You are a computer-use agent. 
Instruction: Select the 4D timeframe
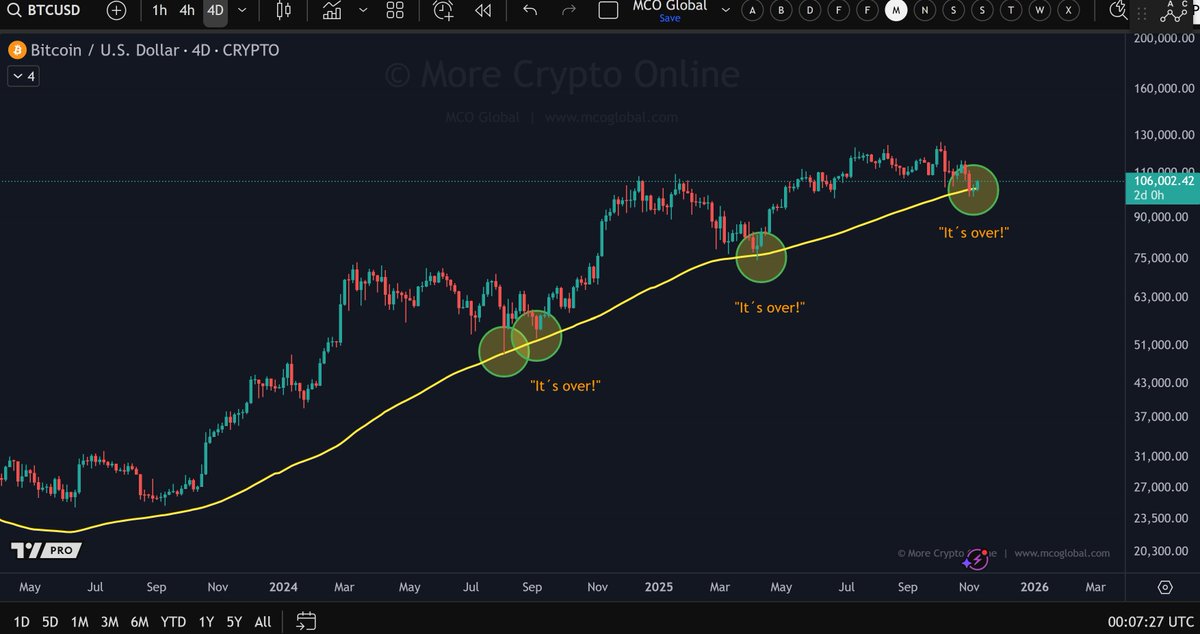[x=215, y=11]
